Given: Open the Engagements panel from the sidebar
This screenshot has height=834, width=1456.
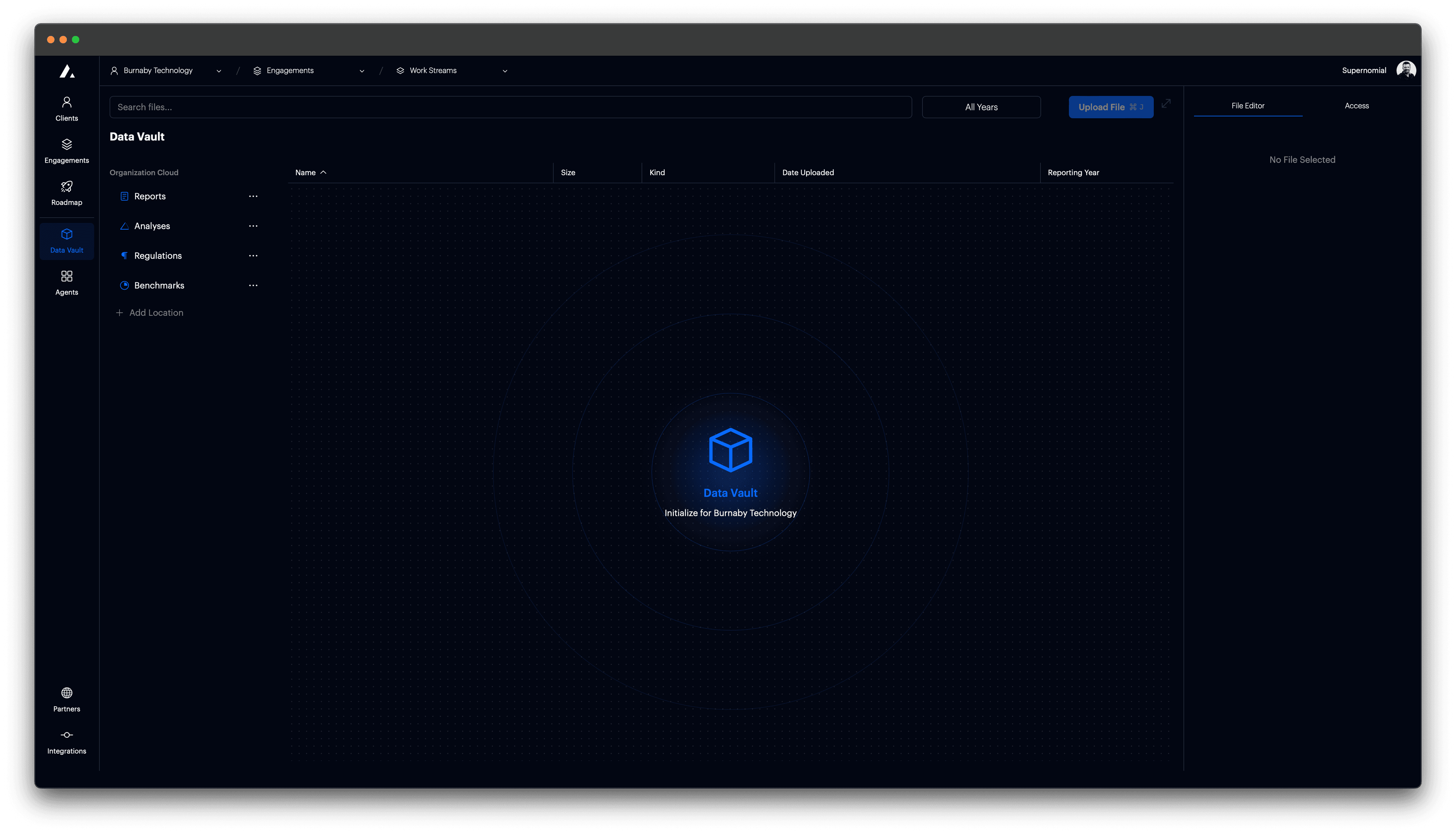Looking at the screenshot, I should coord(66,150).
